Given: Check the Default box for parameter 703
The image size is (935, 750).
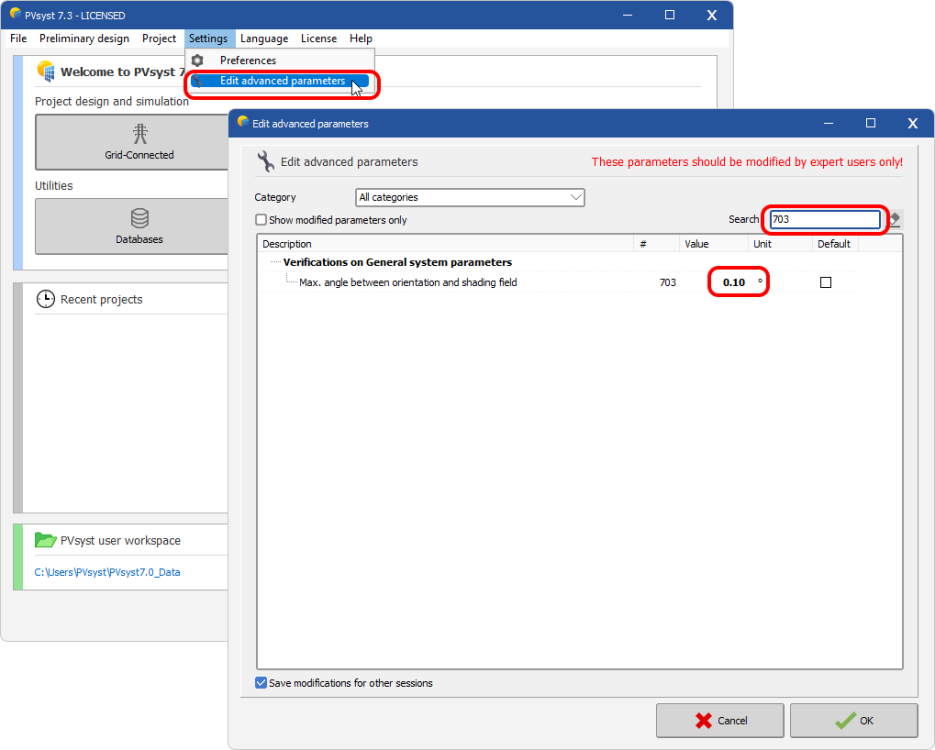Looking at the screenshot, I should point(825,283).
